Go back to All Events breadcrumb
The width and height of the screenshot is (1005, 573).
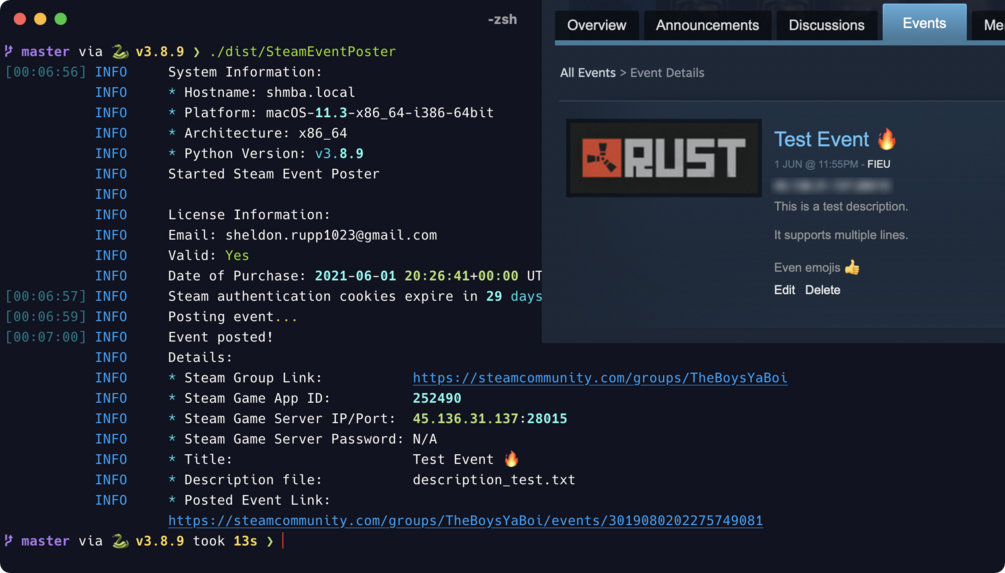(x=587, y=73)
